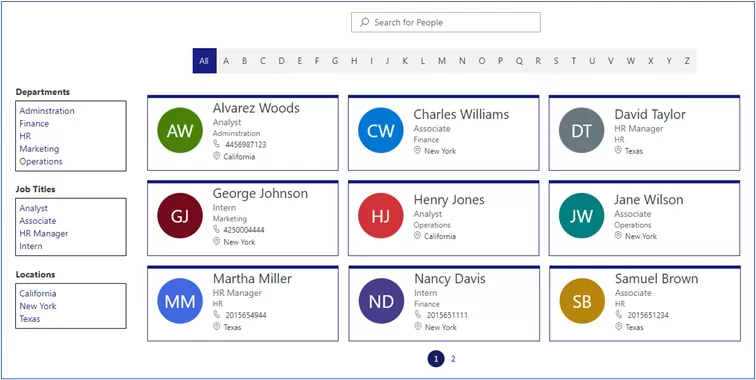Click phone number 4456987123
Screen dimensions: 756x380
click(245, 145)
